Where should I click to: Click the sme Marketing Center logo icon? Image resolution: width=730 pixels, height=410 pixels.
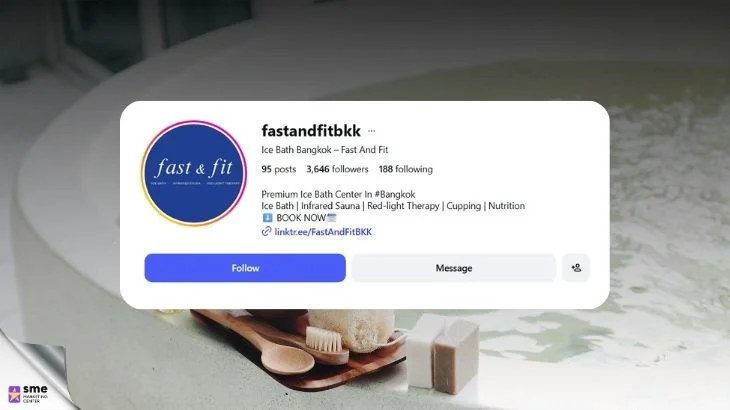click(x=14, y=394)
